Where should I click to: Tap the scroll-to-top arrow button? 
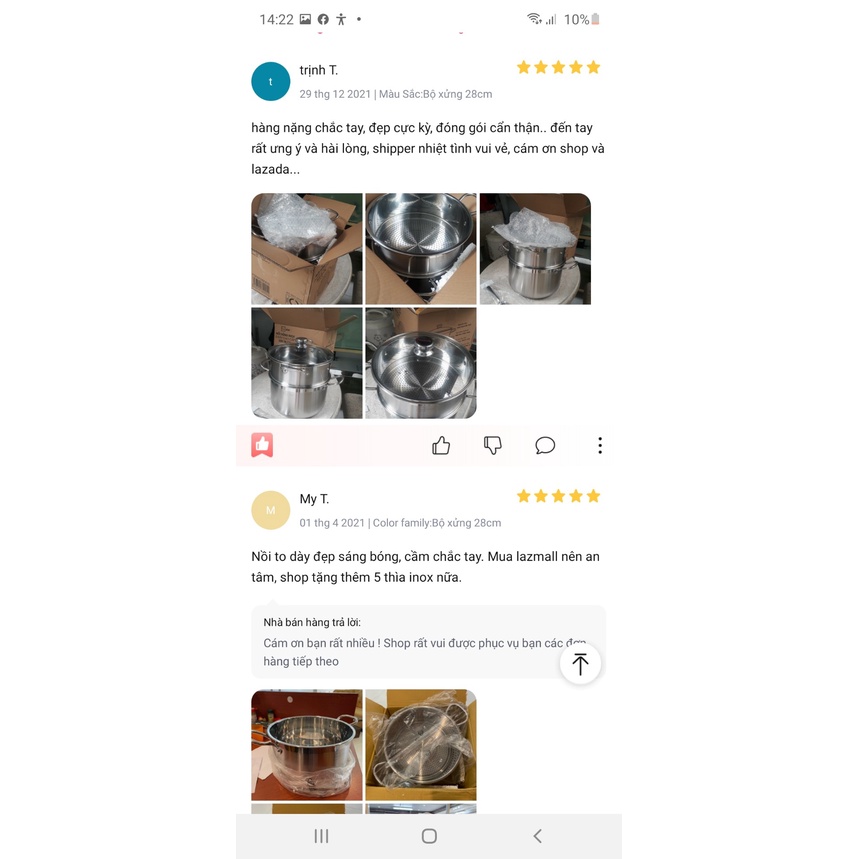click(580, 664)
